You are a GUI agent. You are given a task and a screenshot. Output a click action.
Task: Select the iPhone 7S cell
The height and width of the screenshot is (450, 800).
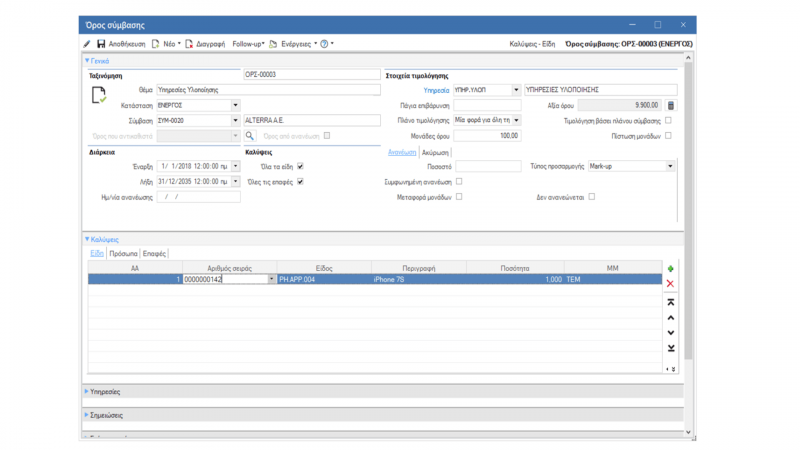coord(419,279)
